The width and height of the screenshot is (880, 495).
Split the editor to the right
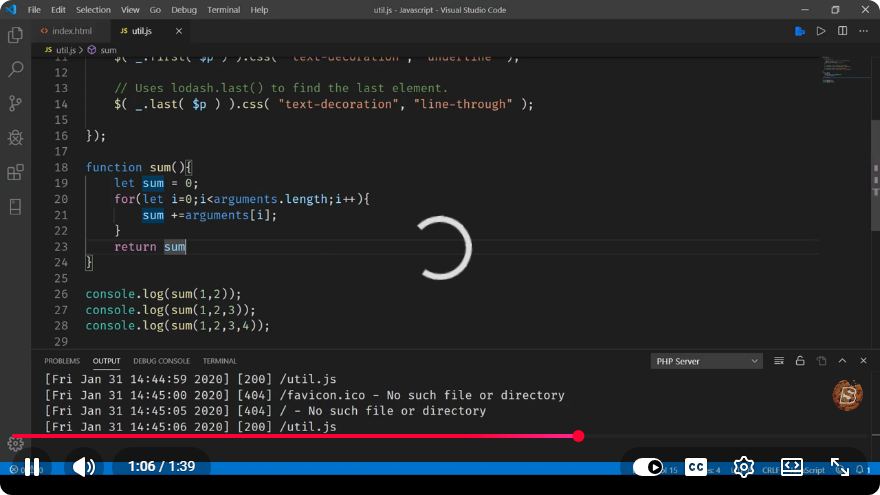842,31
